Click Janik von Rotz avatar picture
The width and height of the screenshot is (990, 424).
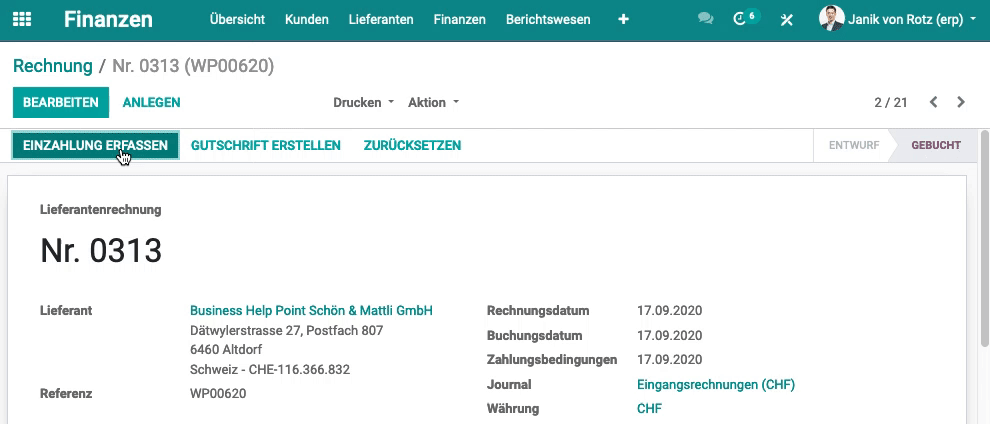(832, 19)
